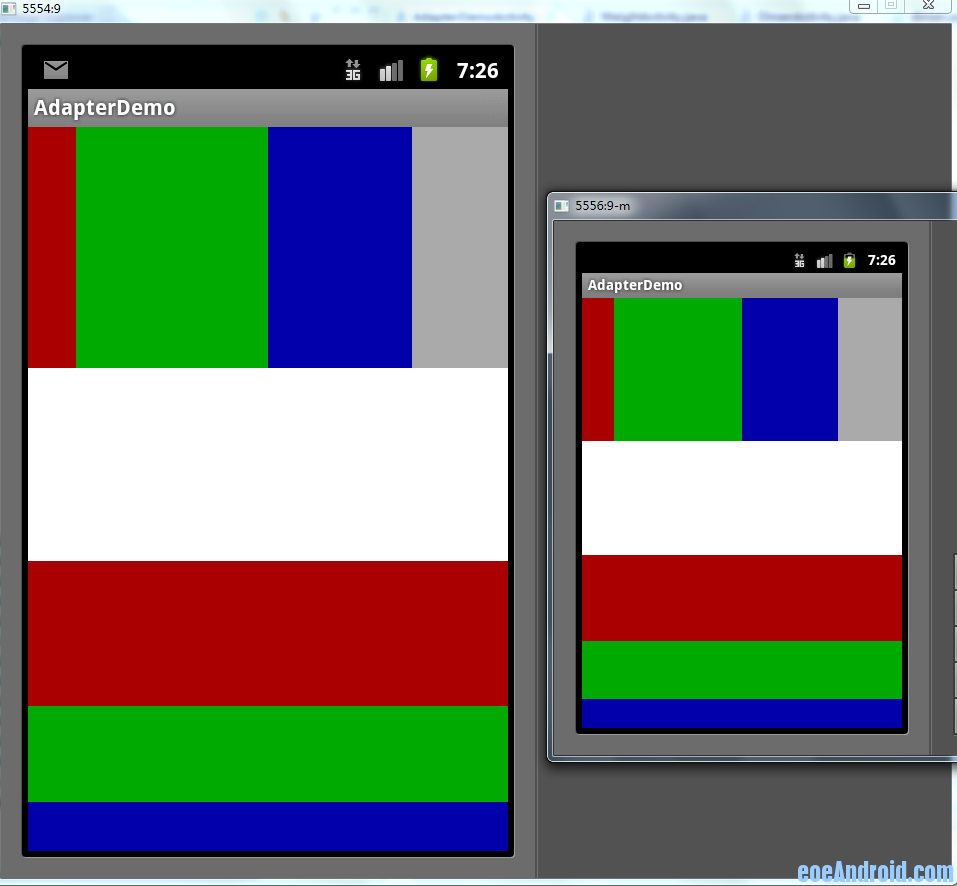Tap the mail notification icon in status bar
Viewport: 957px width, 886px height.
tap(56, 70)
